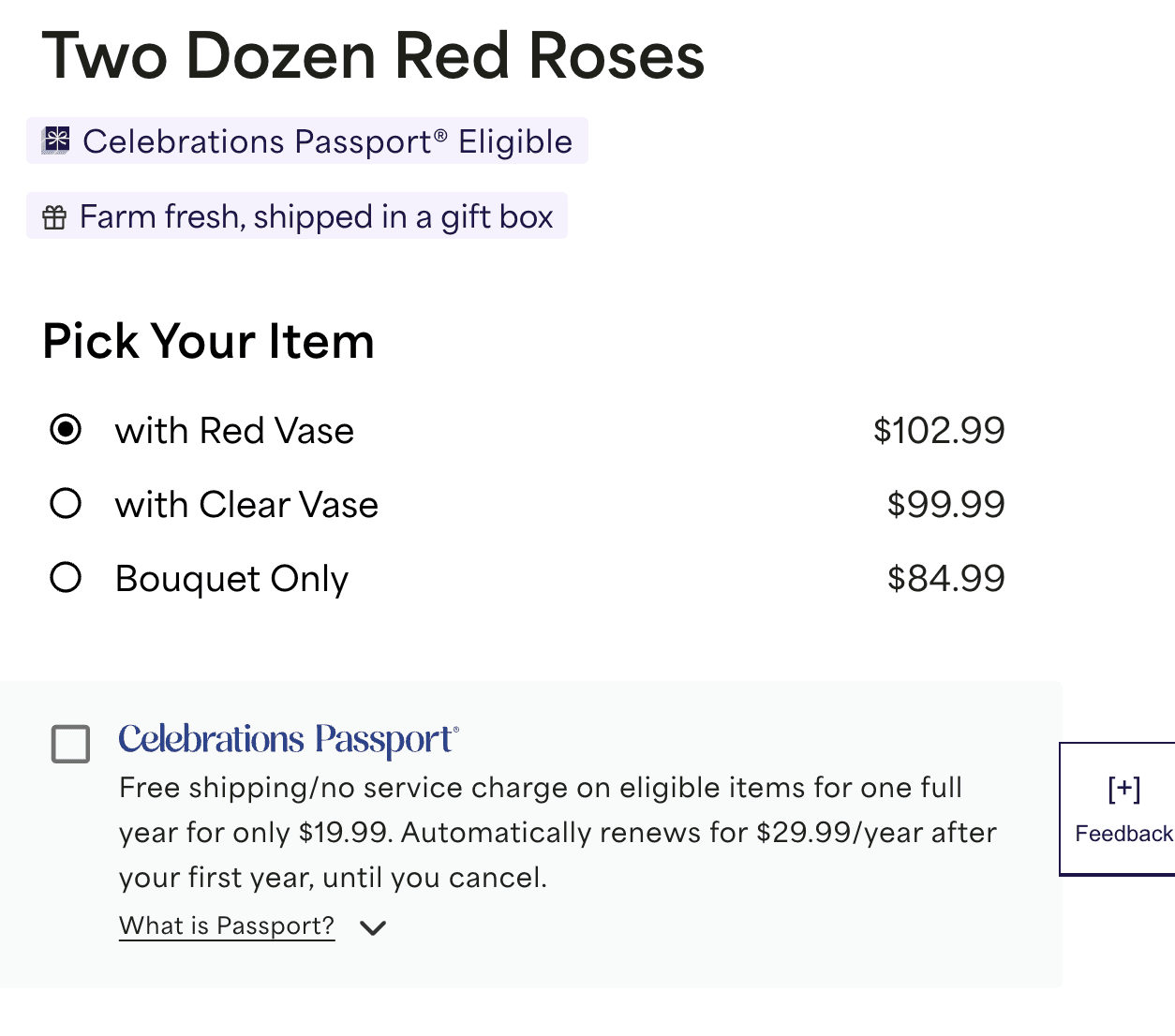Click the "Bouquet Only" option label
Screen dimensions: 1175x1036
point(231,579)
